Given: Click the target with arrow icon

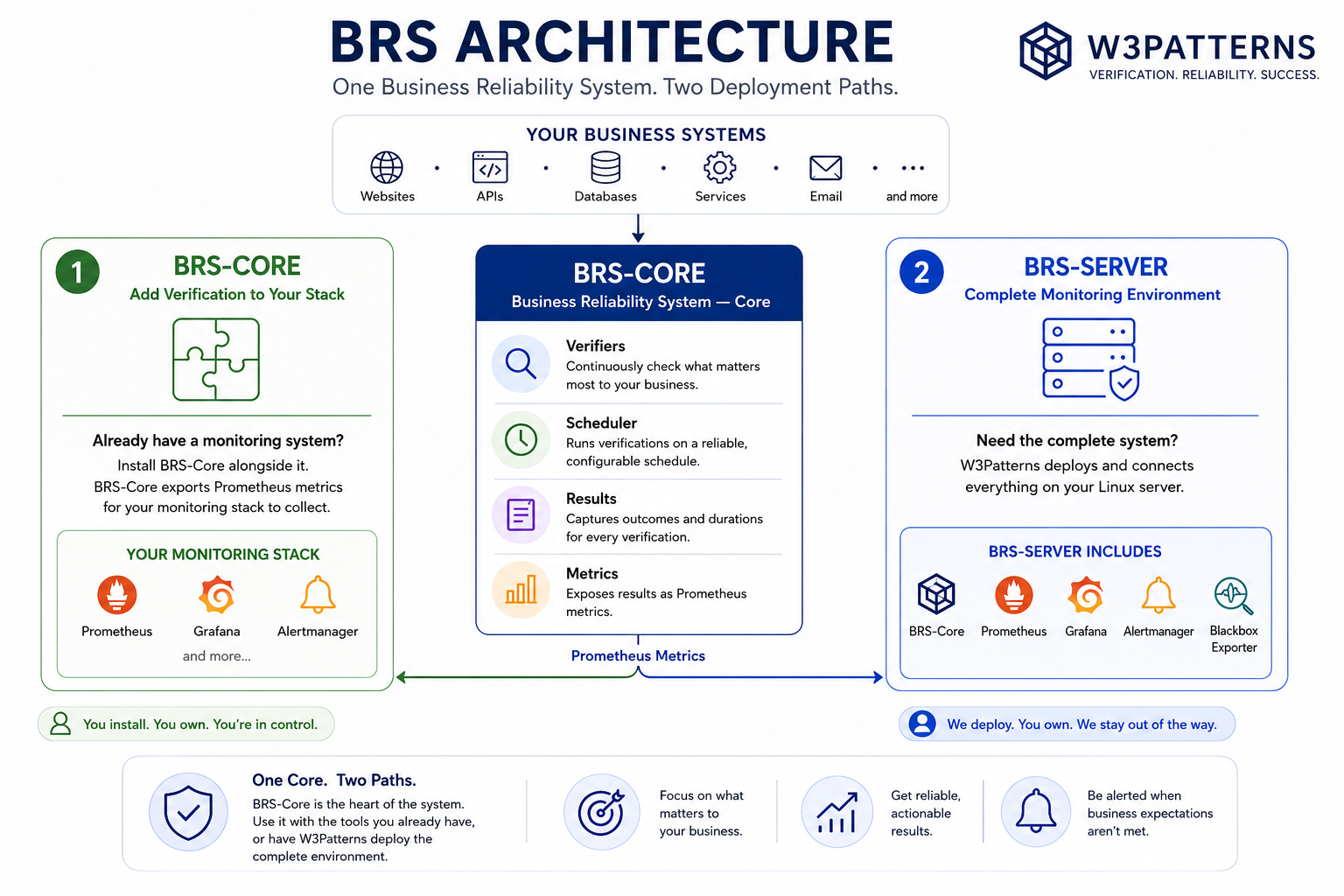Looking at the screenshot, I should click(602, 812).
